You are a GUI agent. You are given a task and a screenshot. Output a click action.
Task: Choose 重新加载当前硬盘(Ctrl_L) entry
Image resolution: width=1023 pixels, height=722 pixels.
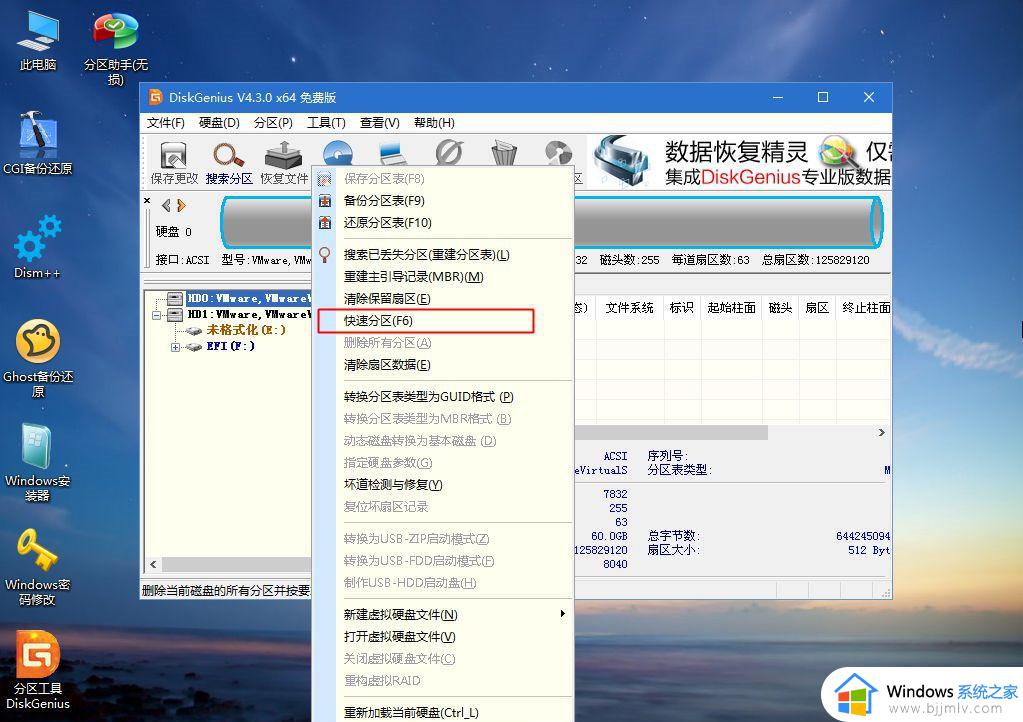pos(444,712)
